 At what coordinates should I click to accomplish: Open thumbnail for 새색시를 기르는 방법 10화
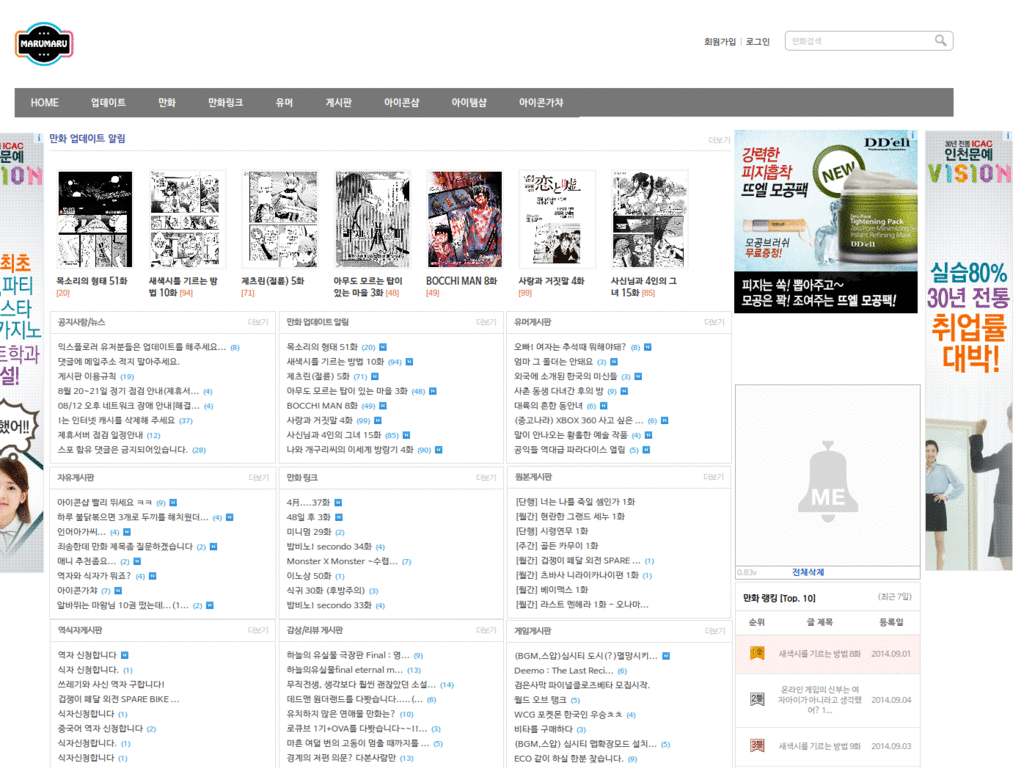click(185, 219)
